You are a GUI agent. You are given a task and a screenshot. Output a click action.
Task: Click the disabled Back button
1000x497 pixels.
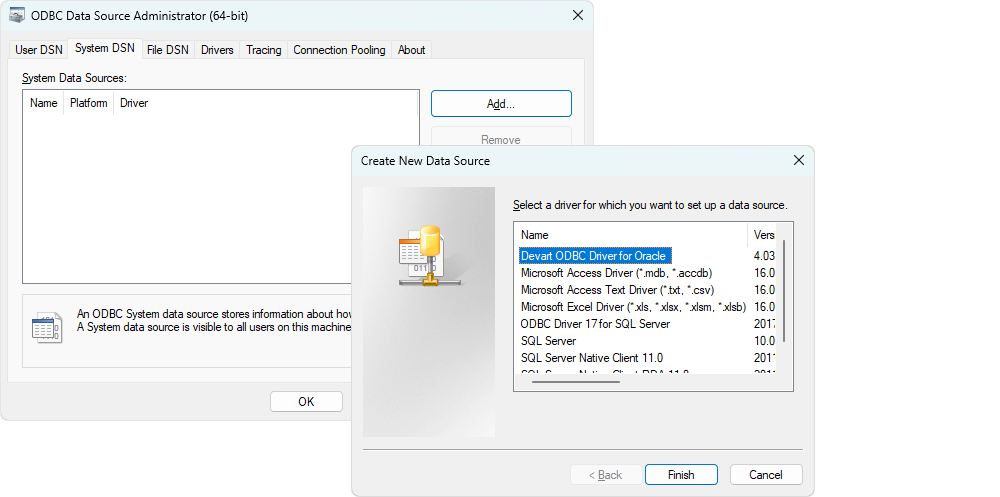(x=605, y=475)
